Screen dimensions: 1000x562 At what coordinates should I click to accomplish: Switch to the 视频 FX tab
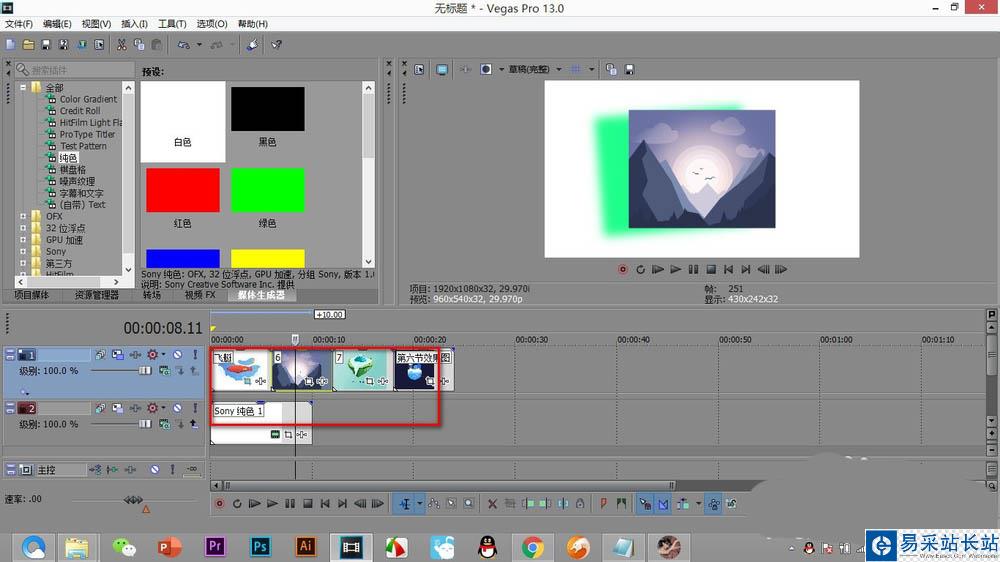[200, 295]
